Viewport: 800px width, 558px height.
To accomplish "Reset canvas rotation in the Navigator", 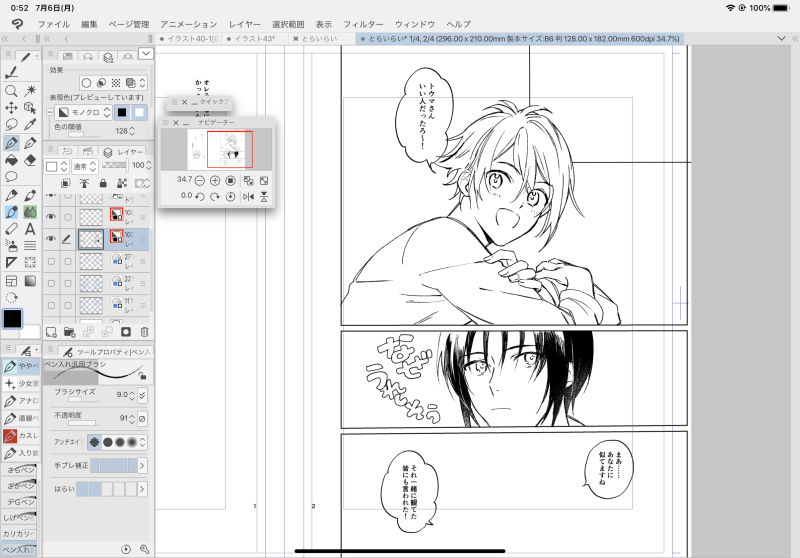I will tap(230, 196).
